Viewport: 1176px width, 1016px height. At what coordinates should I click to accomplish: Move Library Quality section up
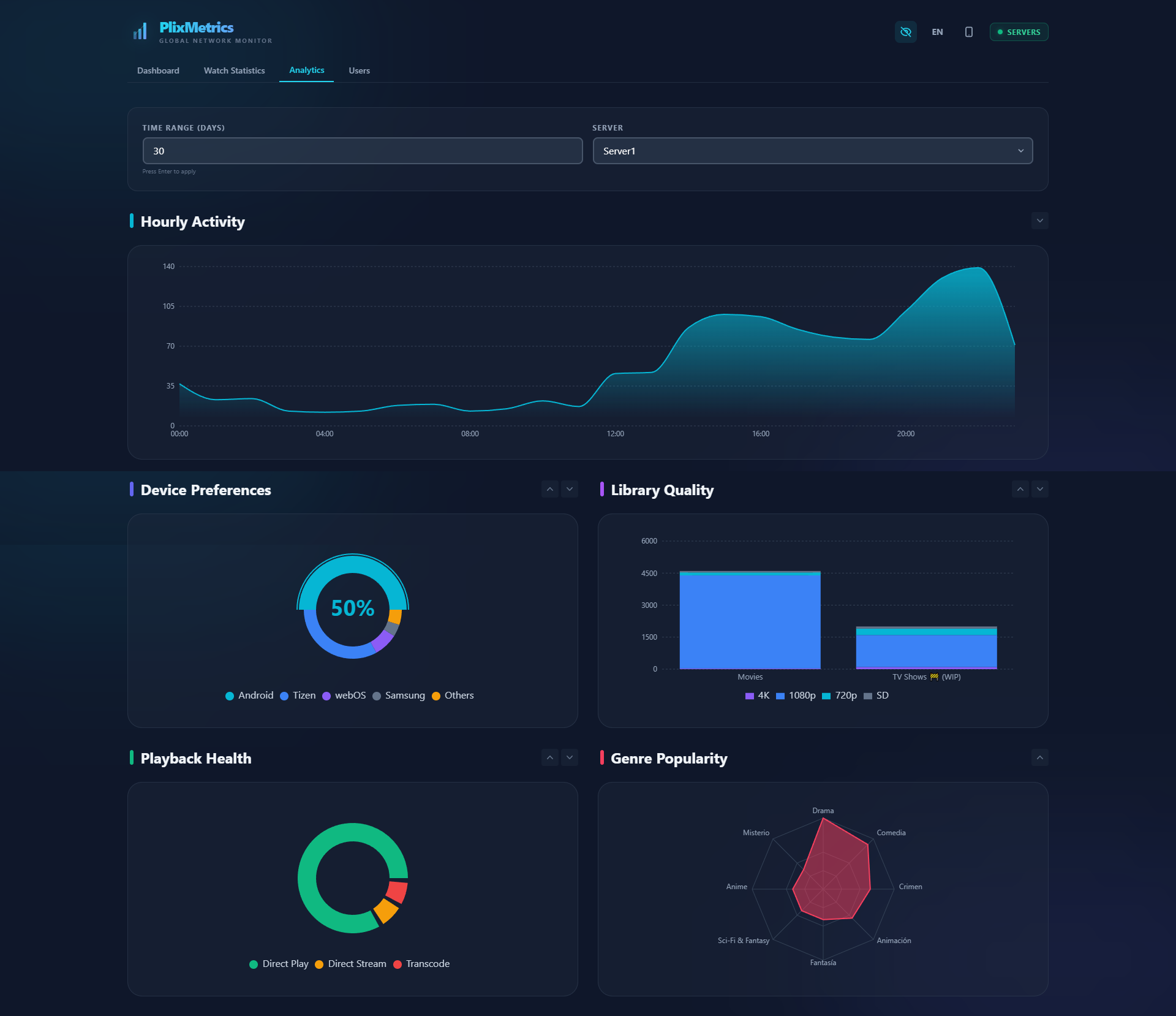(1020, 489)
